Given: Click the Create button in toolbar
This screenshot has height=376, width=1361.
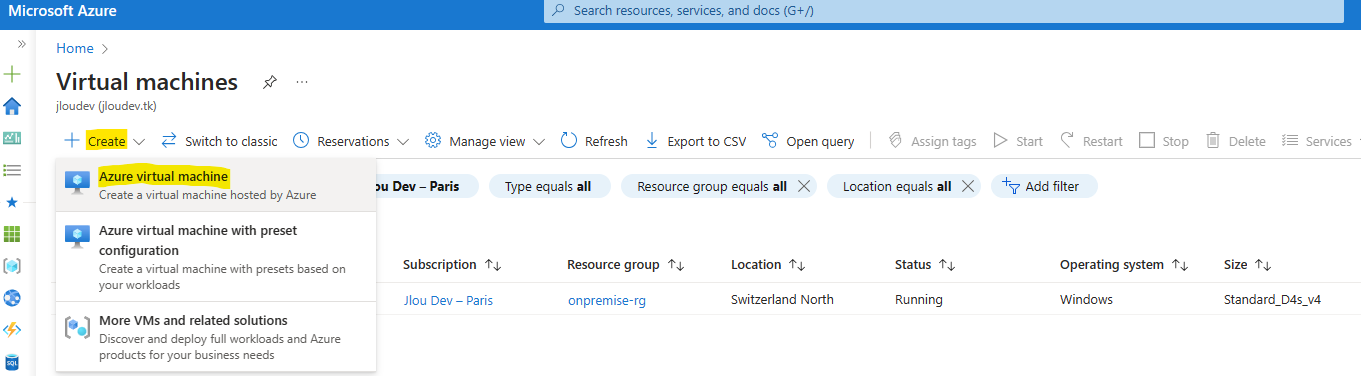Looking at the screenshot, I should (95, 141).
